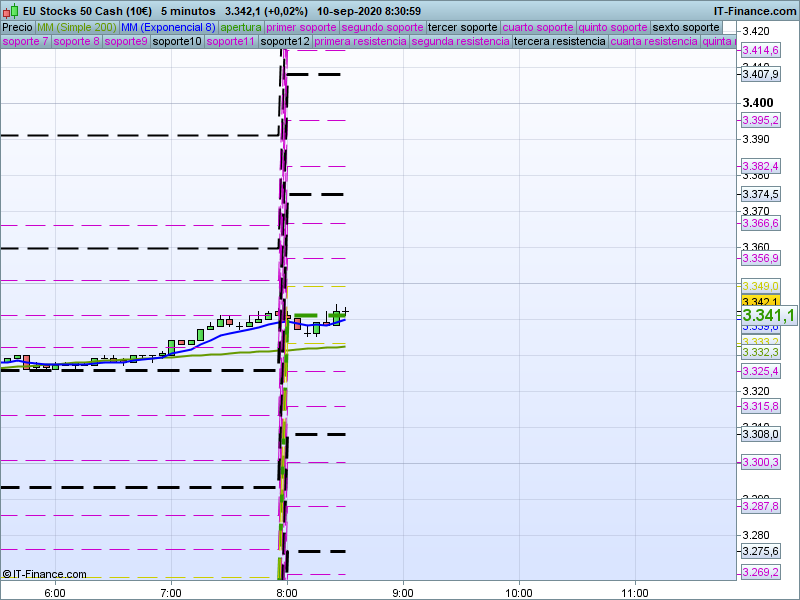Open the soporte10 indicator label

177,42
